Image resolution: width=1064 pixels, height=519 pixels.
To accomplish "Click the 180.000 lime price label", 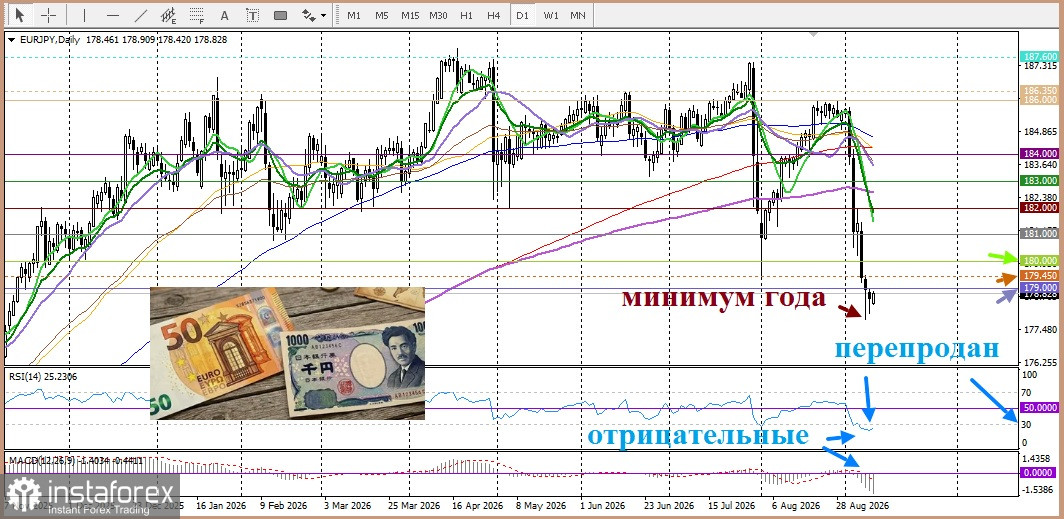I will 1038,261.
